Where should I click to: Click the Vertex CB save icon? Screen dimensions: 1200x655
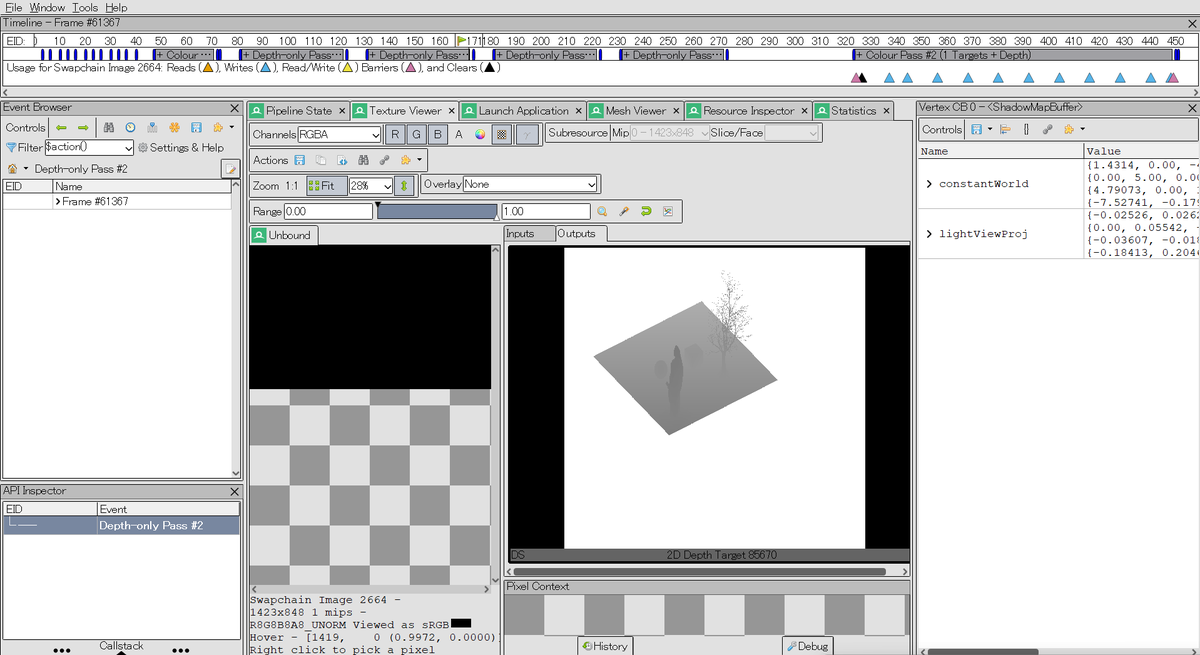point(977,129)
